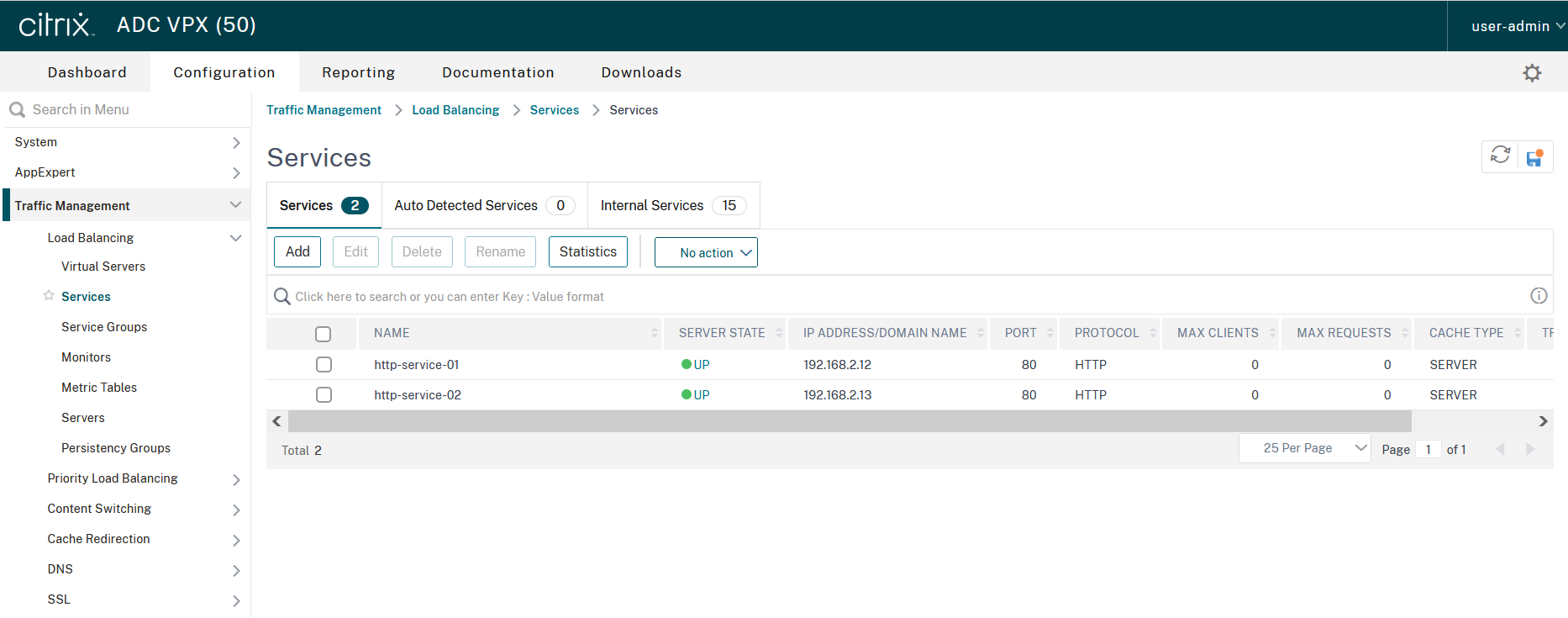This screenshot has width=1568, height=618.
Task: Click the Search in Menu field
Action: click(126, 109)
